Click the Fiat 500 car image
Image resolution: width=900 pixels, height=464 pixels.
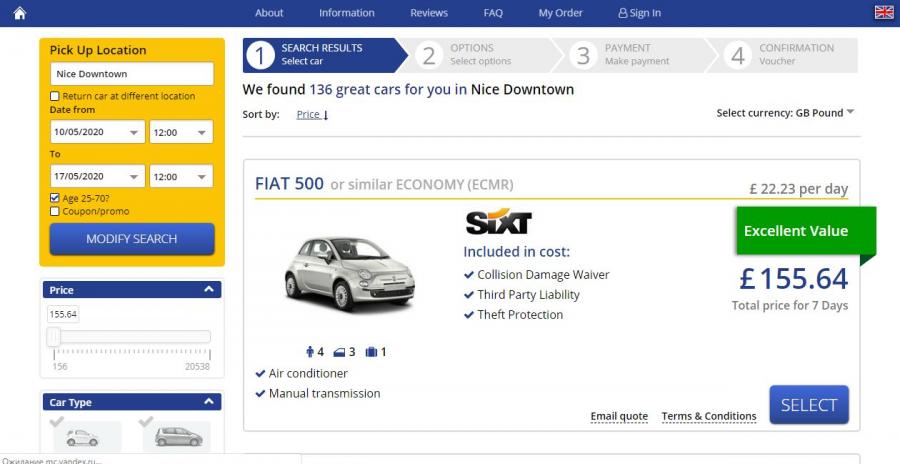[x=350, y=273]
